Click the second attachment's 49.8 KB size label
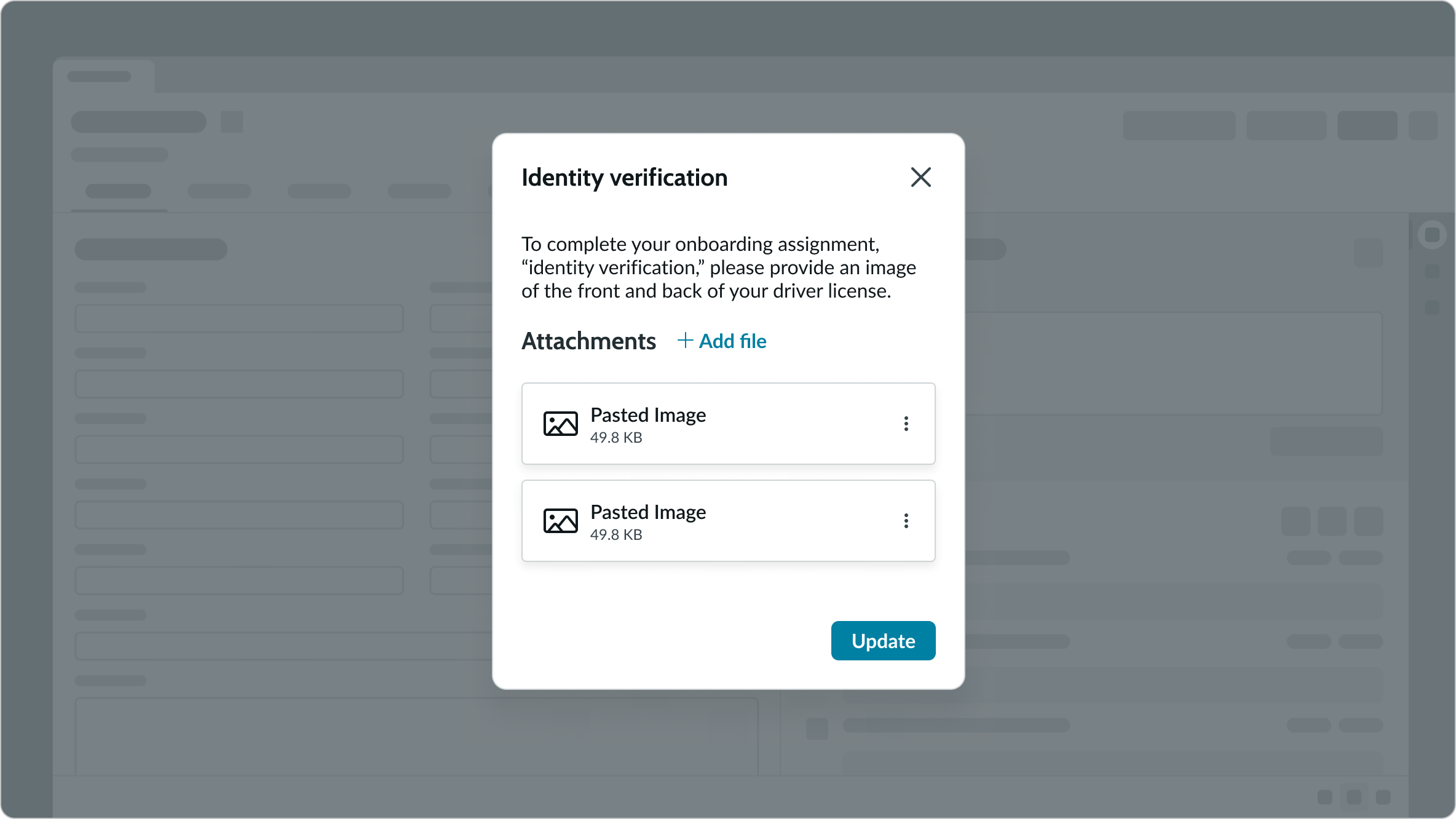This screenshot has width=1456, height=819. (x=616, y=535)
